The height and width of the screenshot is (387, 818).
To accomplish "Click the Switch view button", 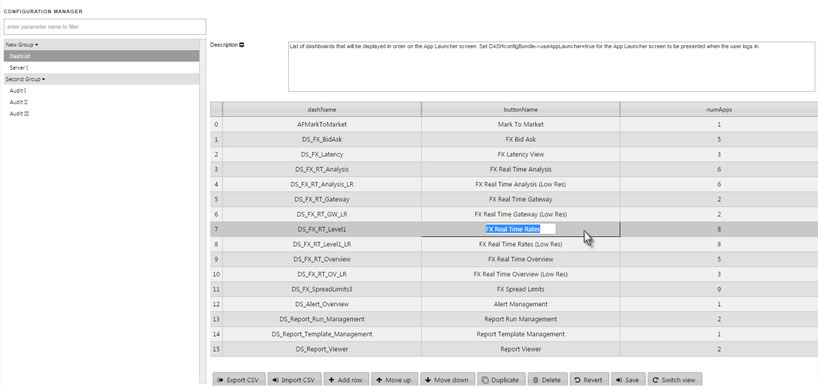I will tap(674, 380).
